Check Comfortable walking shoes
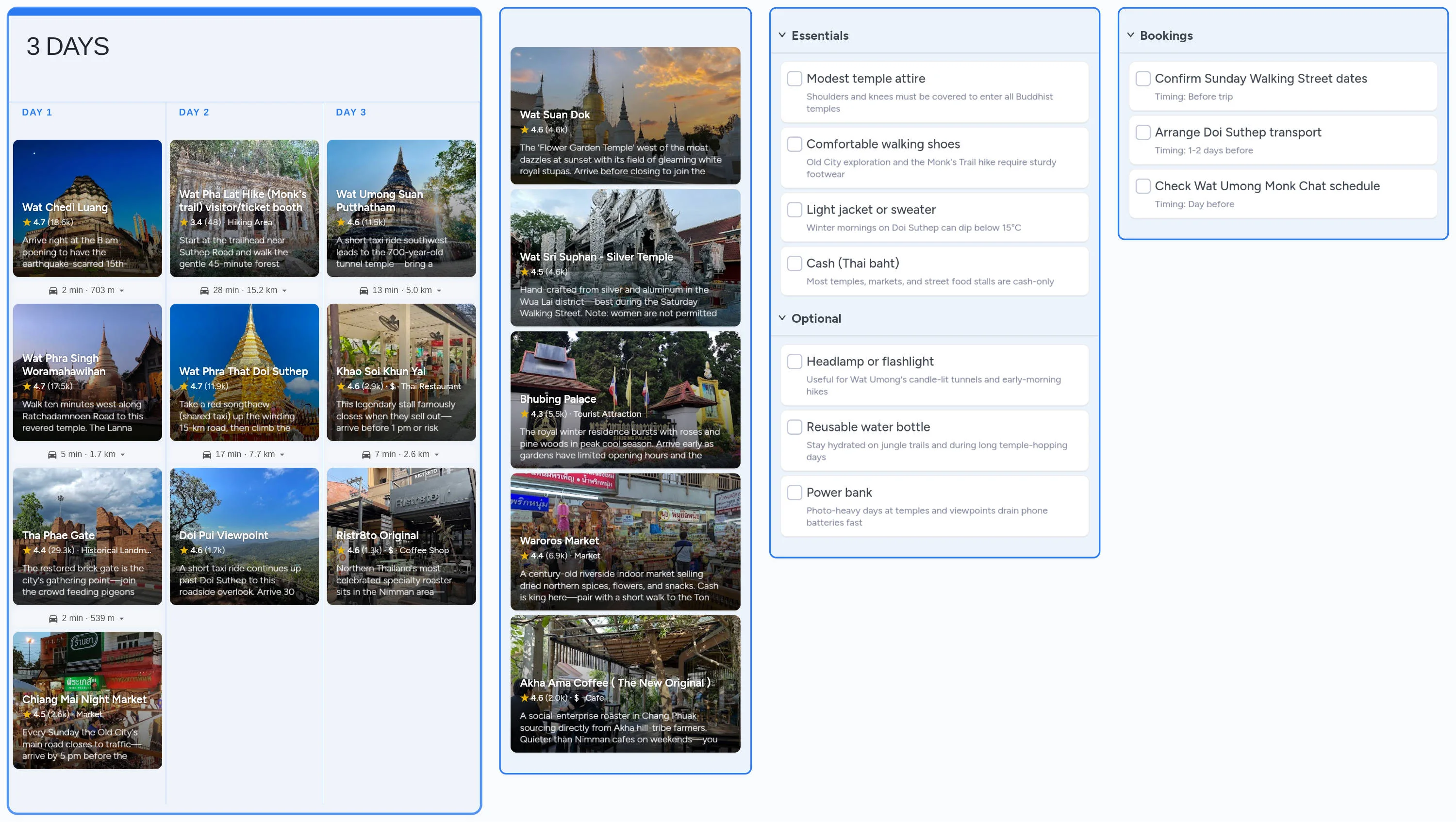 click(x=794, y=144)
